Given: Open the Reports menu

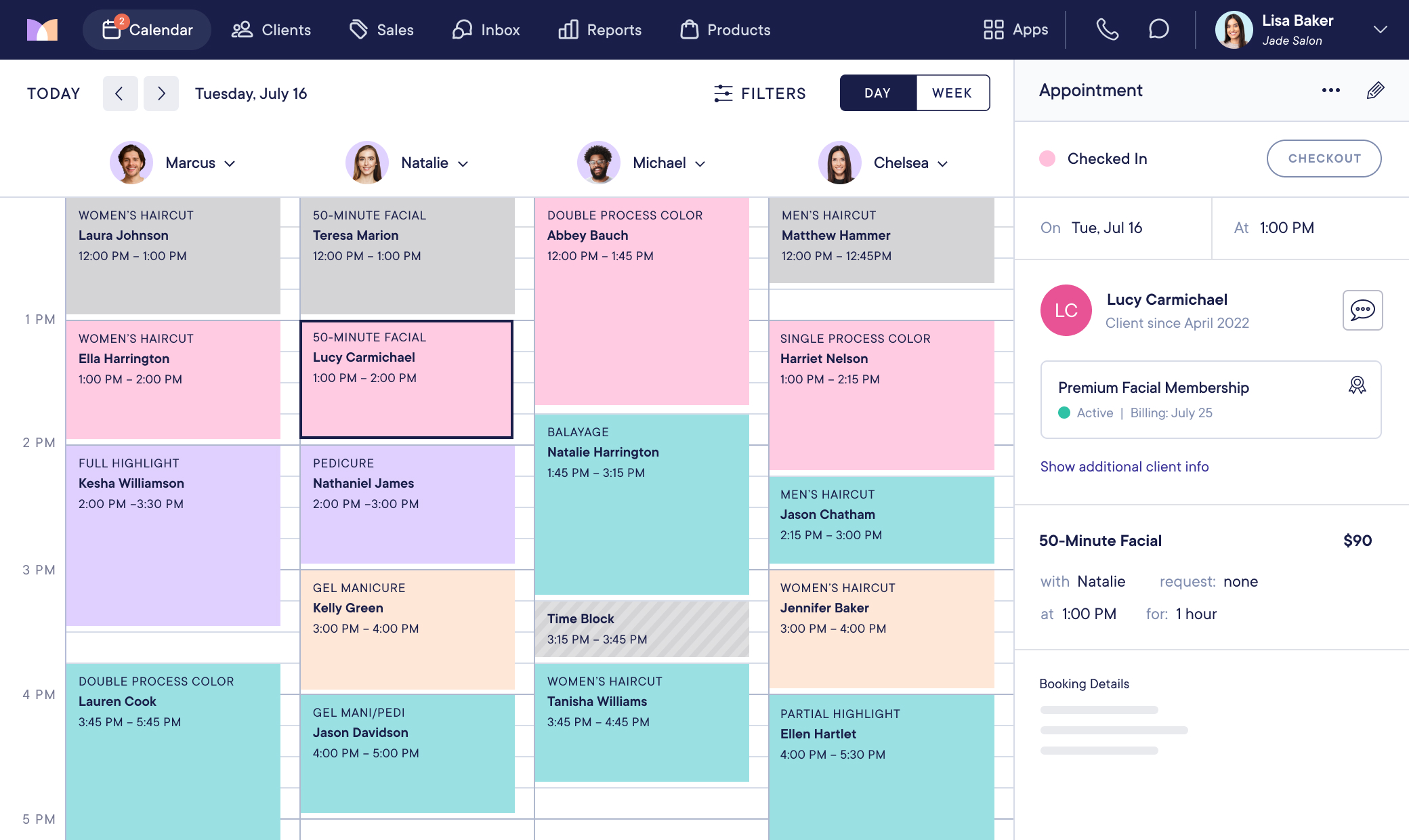Looking at the screenshot, I should [x=600, y=30].
